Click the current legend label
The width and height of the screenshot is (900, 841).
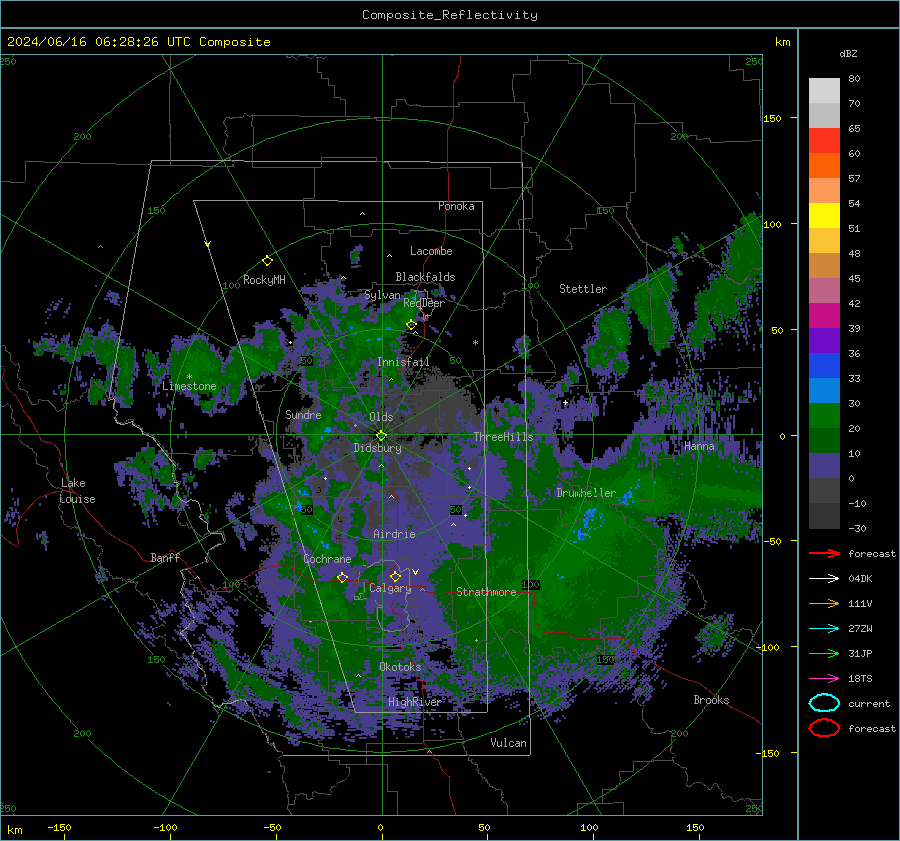869,703
